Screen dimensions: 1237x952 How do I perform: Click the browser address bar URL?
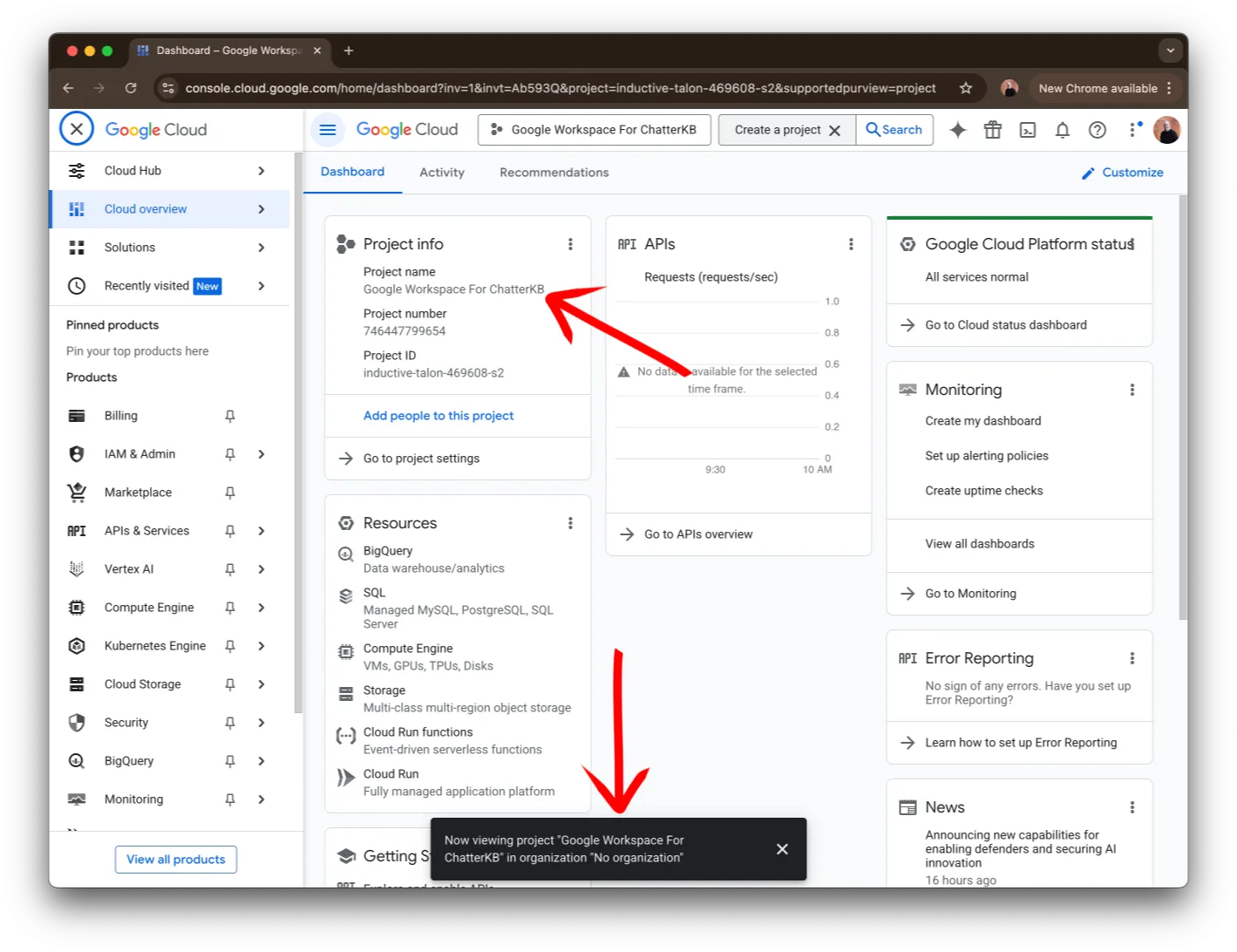(x=561, y=88)
